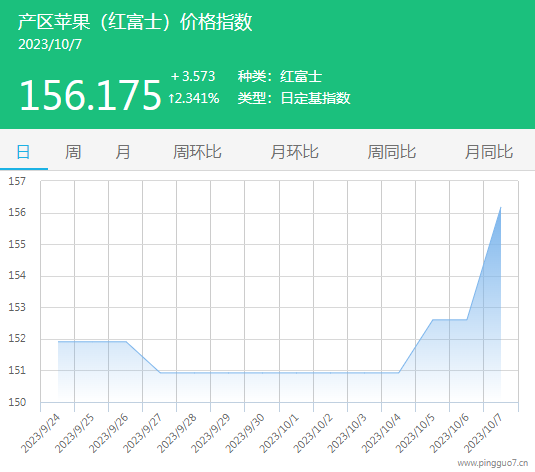
Task: Click the title 产区苹果（红富士）价格指数
Action: click(x=135, y=22)
